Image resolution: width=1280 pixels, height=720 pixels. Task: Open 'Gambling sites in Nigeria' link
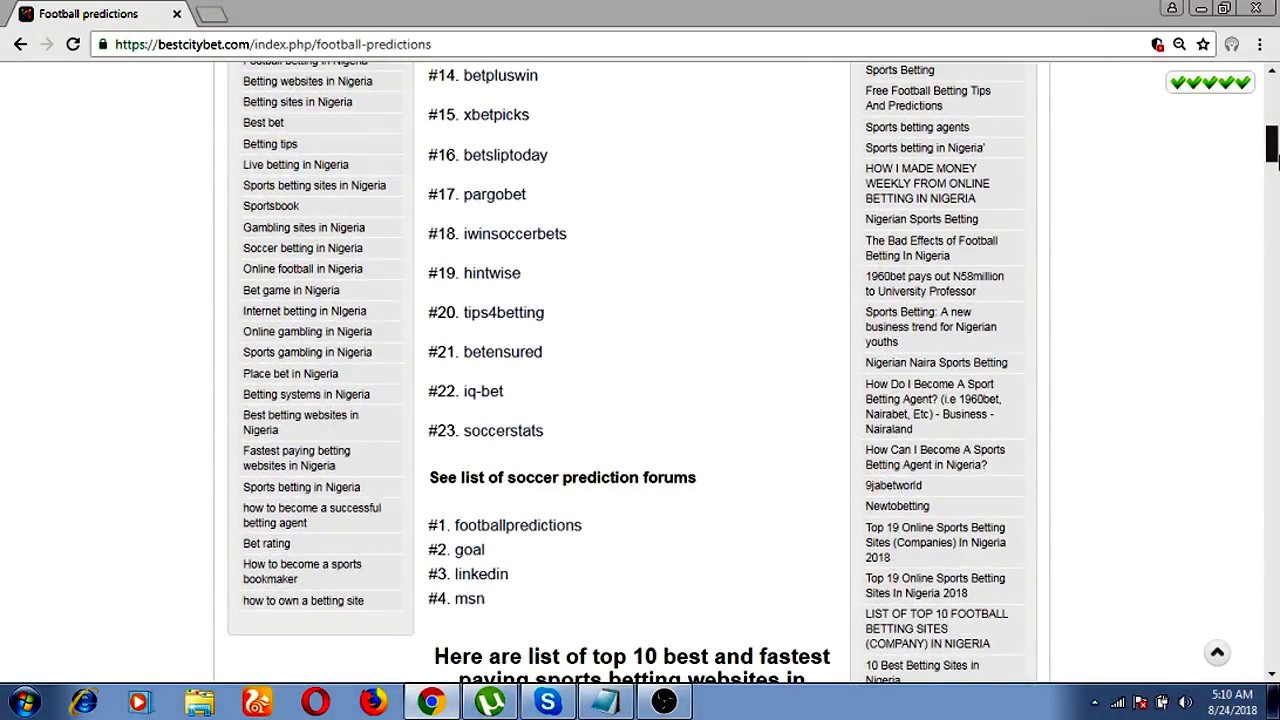[304, 228]
